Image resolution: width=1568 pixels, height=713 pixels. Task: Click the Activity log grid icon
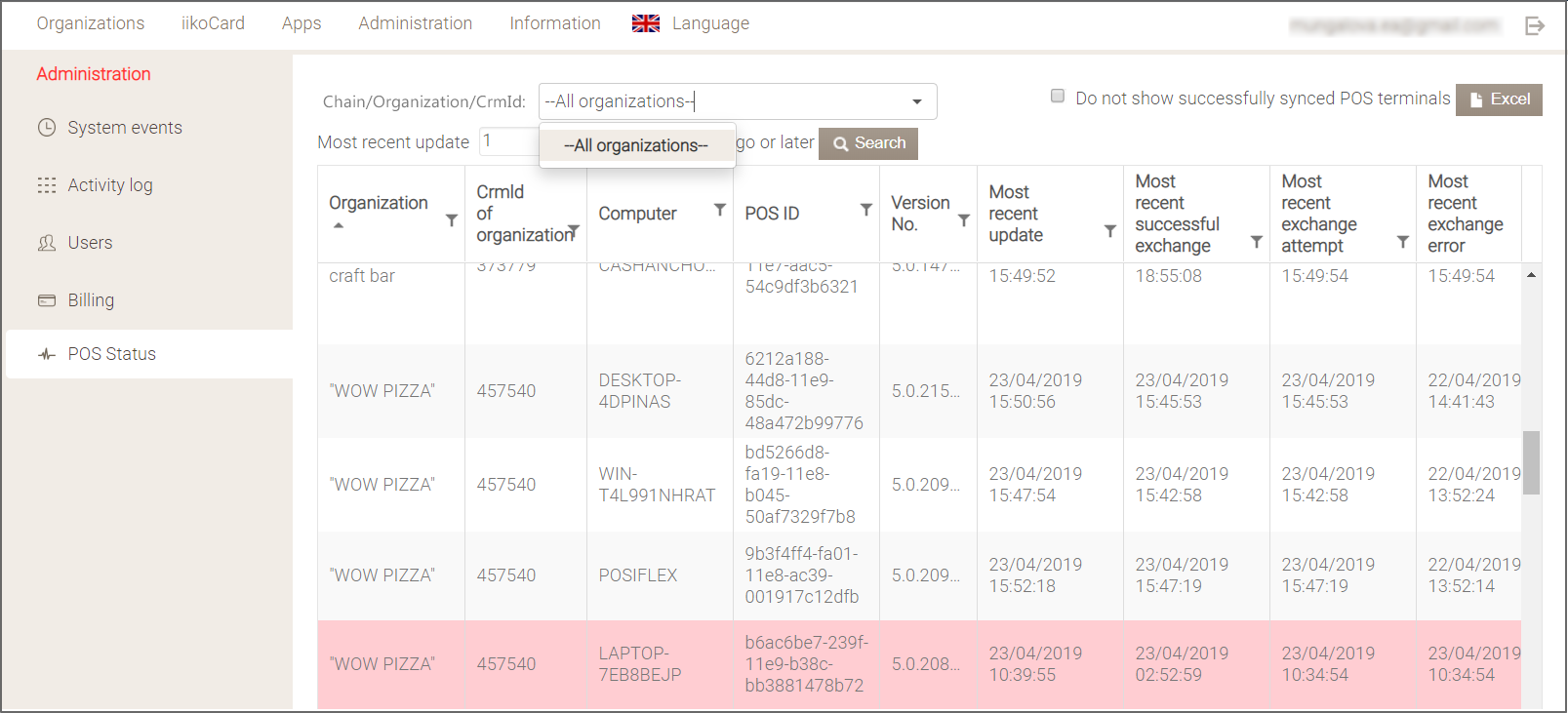click(47, 185)
